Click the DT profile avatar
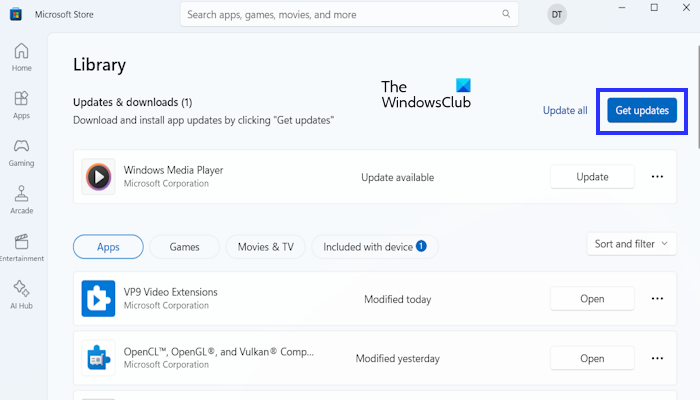700x400 pixels. (556, 14)
